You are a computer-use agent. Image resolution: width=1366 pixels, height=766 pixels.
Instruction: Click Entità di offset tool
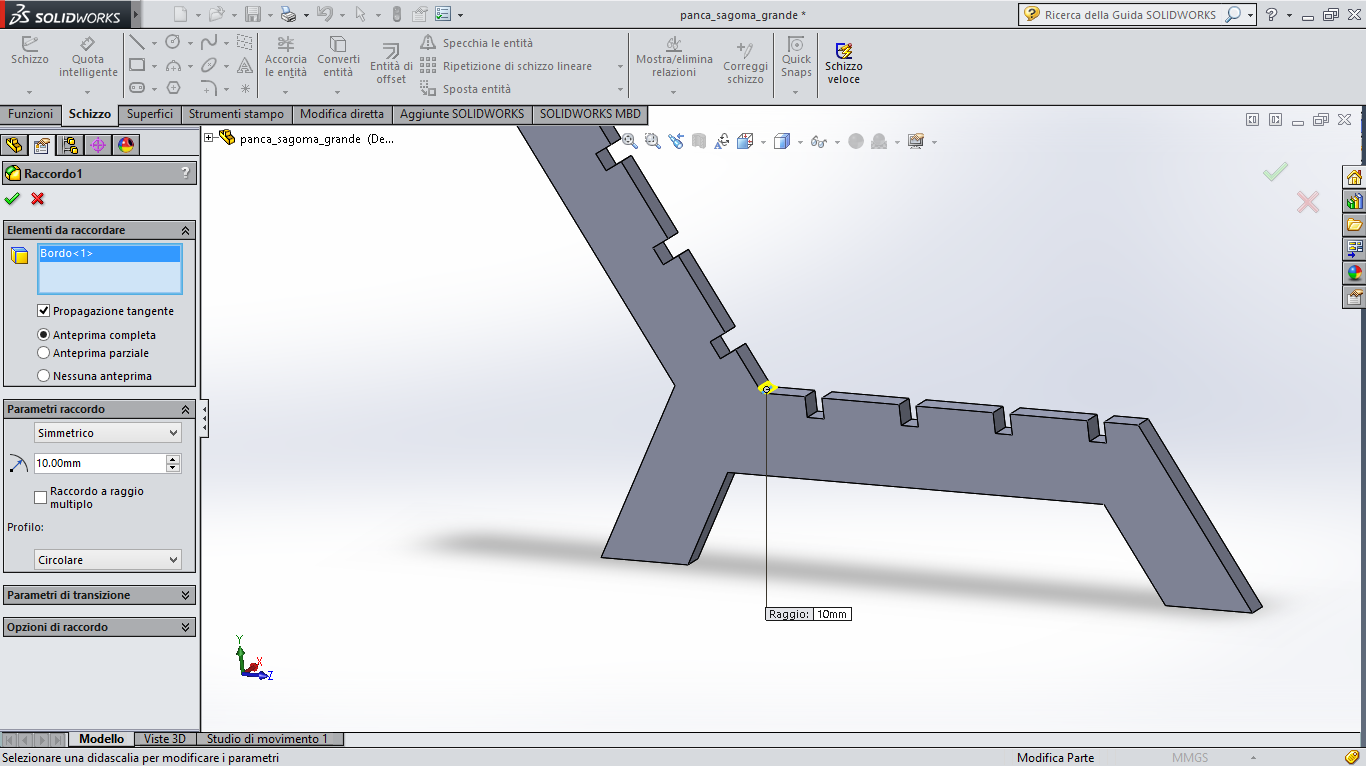click(x=391, y=64)
